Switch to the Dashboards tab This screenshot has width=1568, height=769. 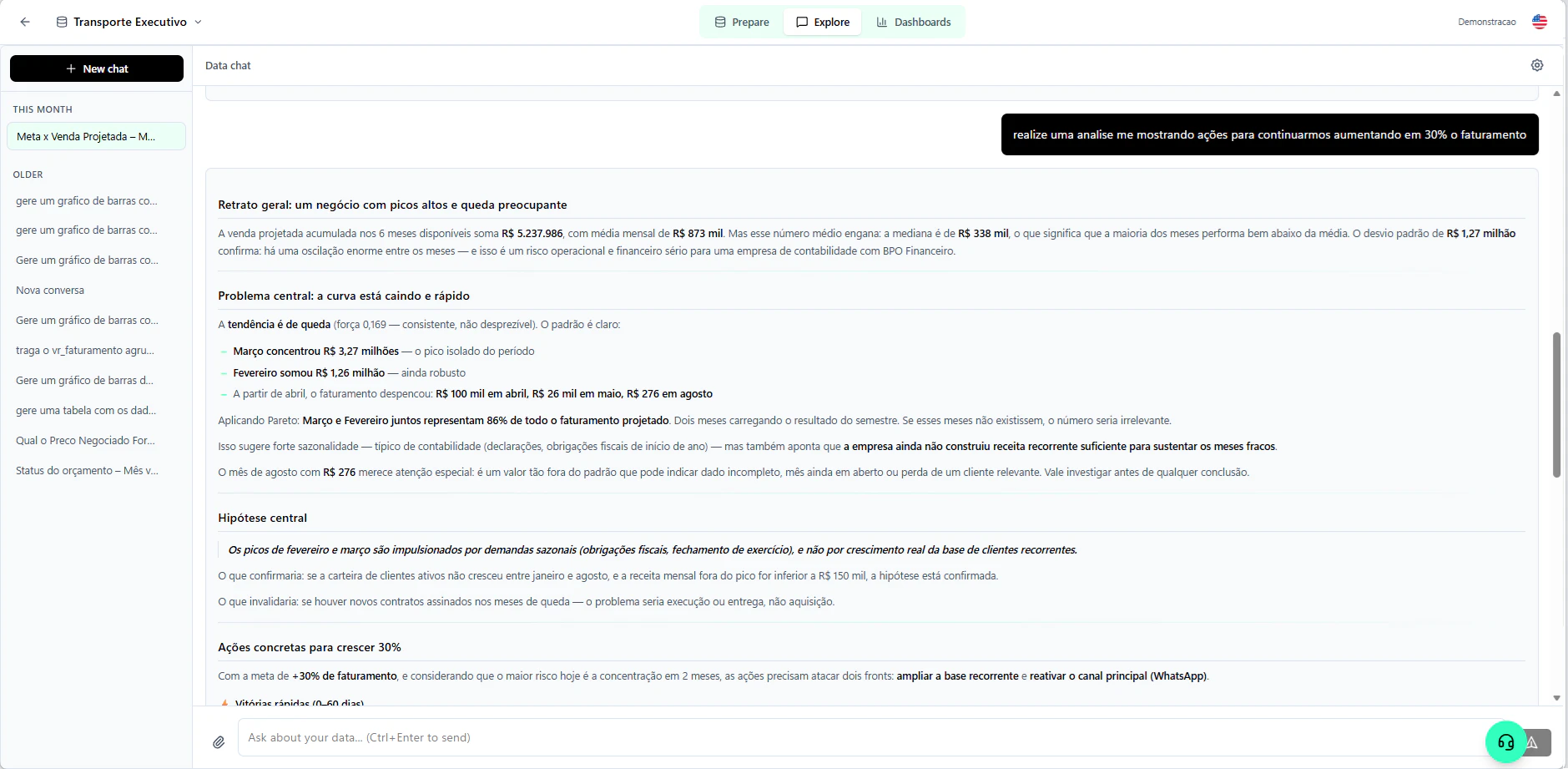[915, 22]
